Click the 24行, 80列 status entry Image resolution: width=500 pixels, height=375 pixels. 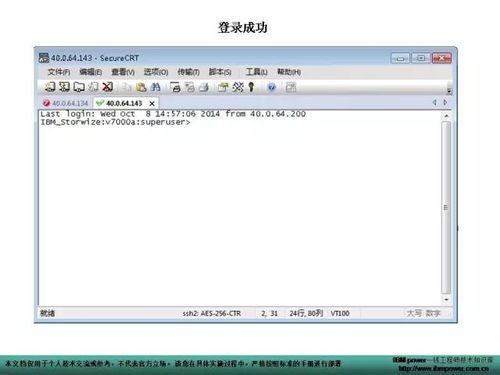[x=306, y=313]
